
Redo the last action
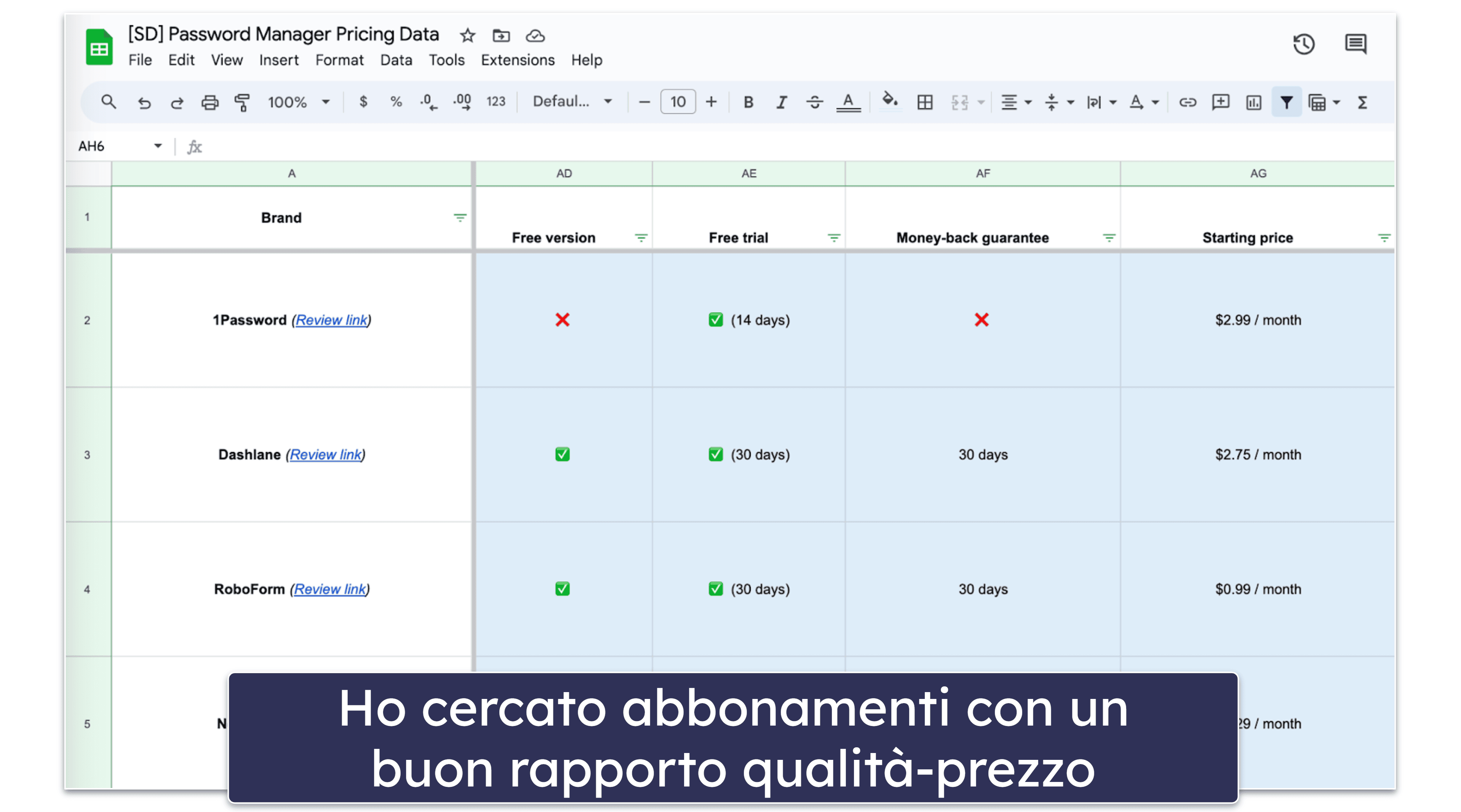(177, 103)
